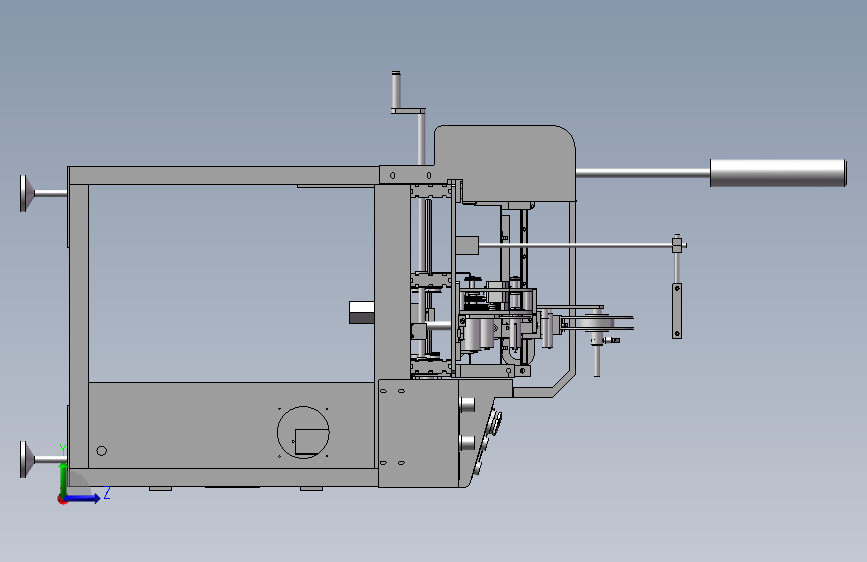Image resolution: width=867 pixels, height=562 pixels.
Task: Click the blue Z axis of the triad
Action: (82, 498)
